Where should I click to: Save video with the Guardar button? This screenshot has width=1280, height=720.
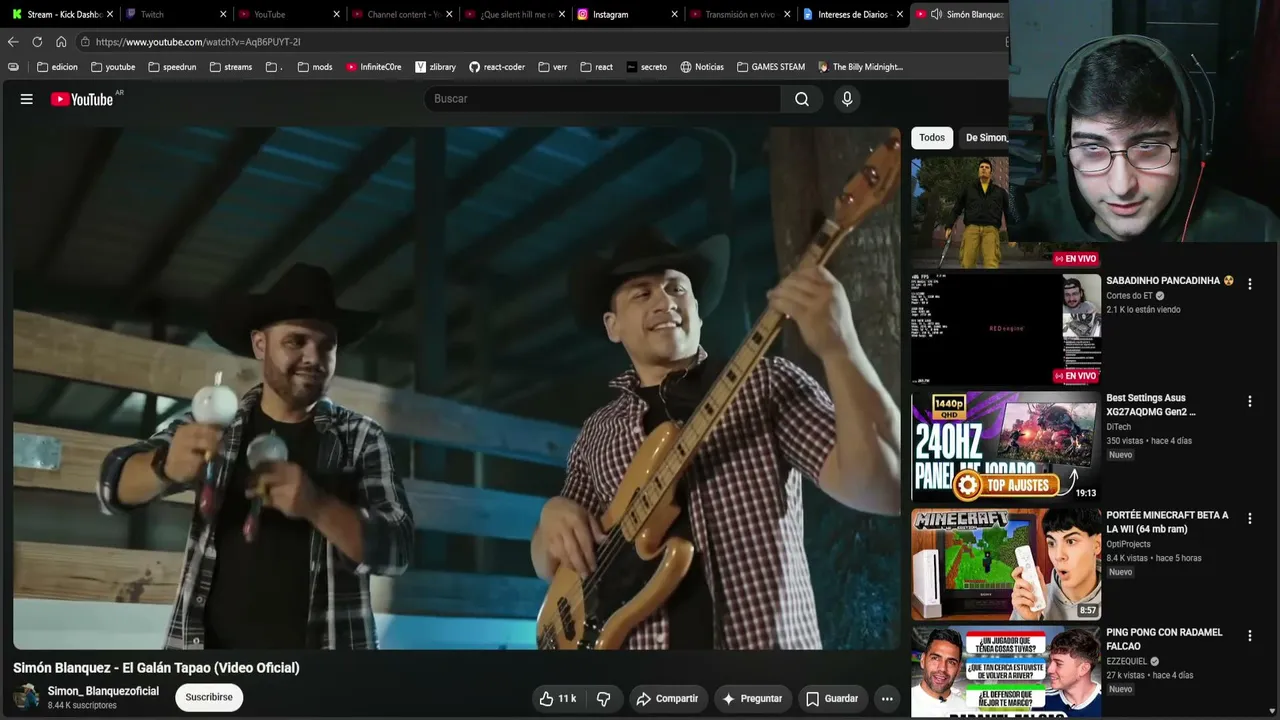pyautogui.click(x=831, y=699)
